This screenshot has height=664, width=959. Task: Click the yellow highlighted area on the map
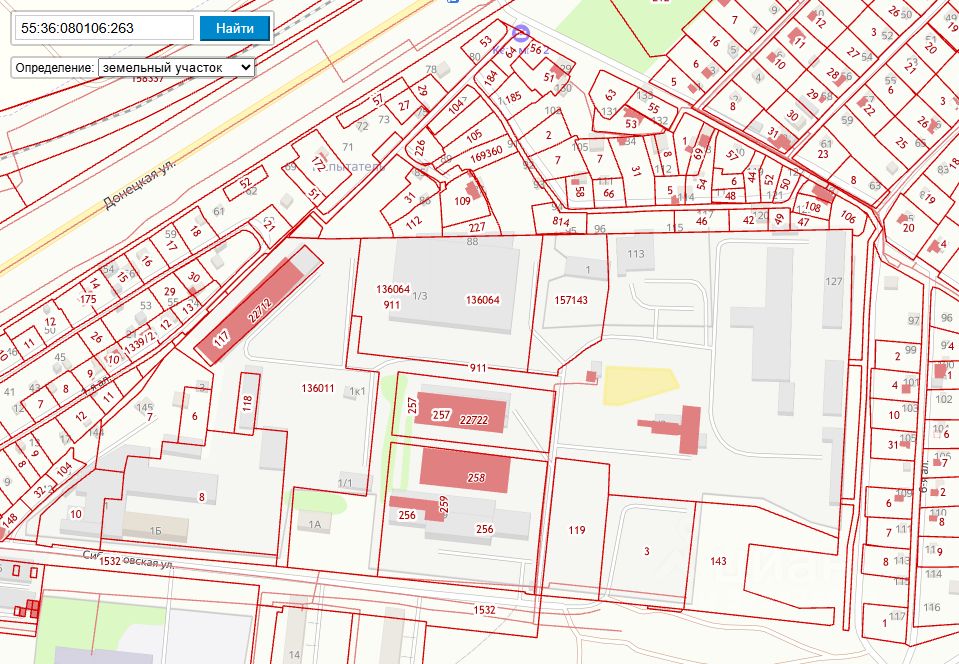[638, 385]
